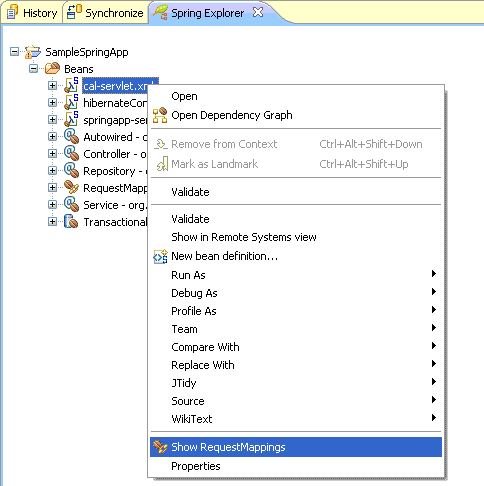This screenshot has height=486, width=484.
Task: Click the Remove from Context icon
Action: 160,144
